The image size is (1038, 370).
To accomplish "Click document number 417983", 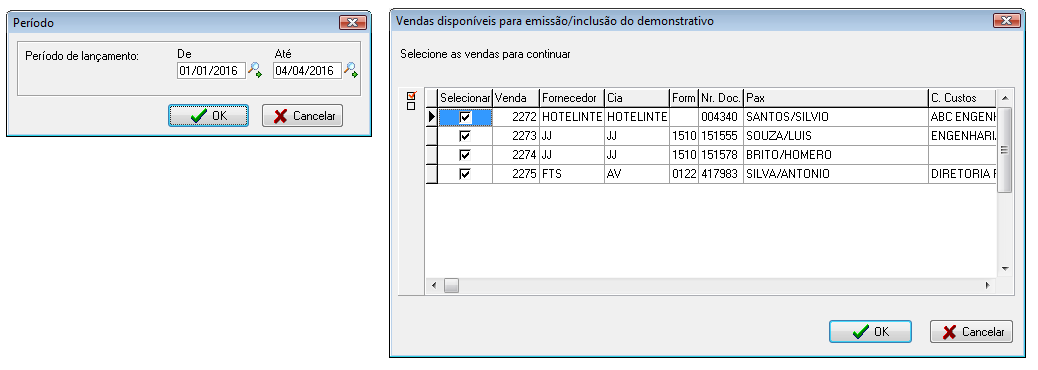I will point(720,174).
